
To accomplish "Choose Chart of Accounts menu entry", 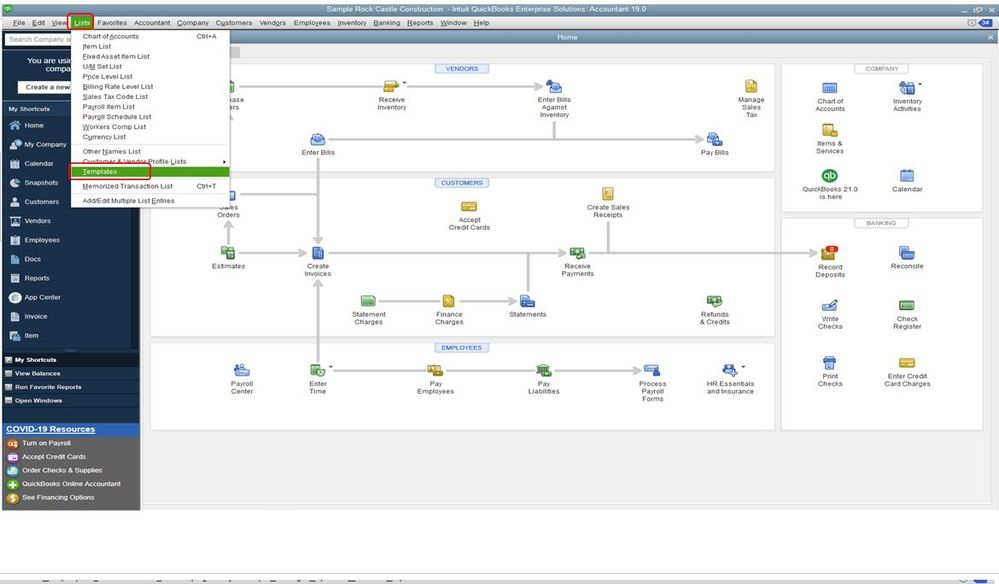I will [x=150, y=36].
